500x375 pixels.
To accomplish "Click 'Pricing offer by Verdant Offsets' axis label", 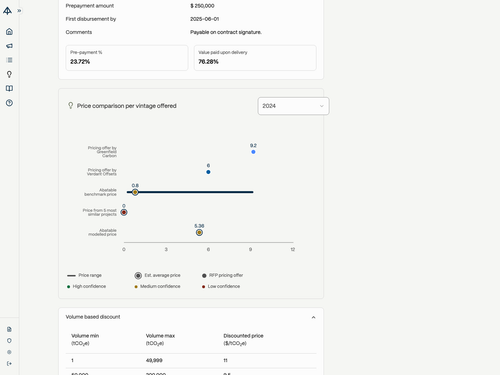I will click(102, 172).
